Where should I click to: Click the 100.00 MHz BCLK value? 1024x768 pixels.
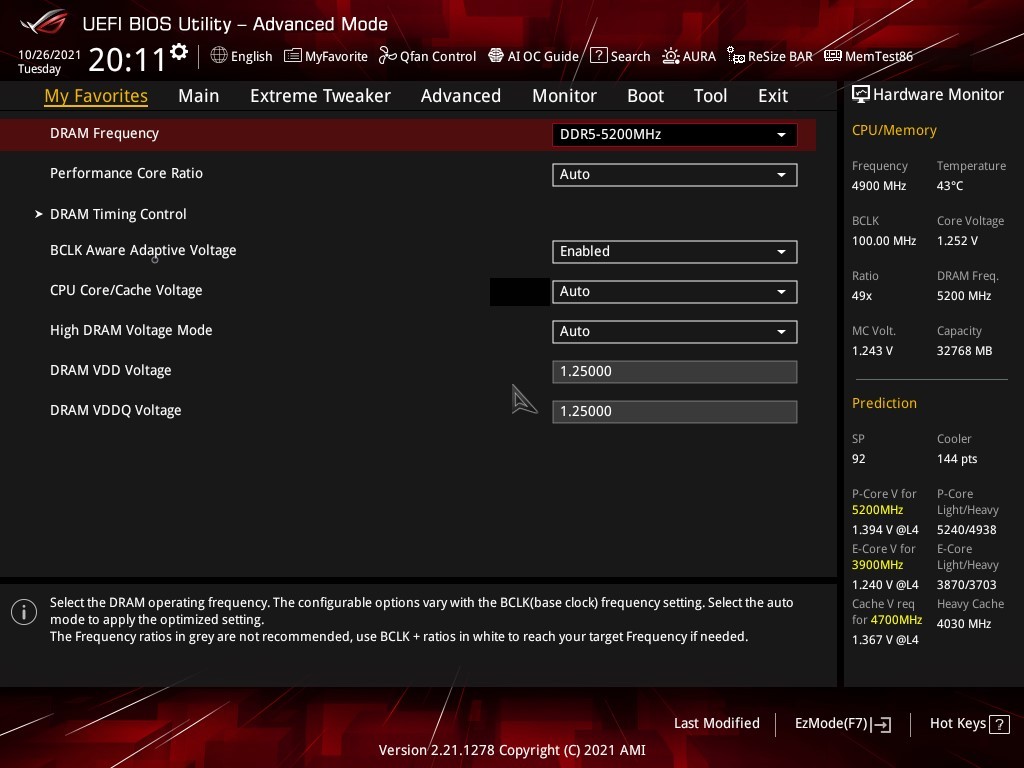click(884, 240)
